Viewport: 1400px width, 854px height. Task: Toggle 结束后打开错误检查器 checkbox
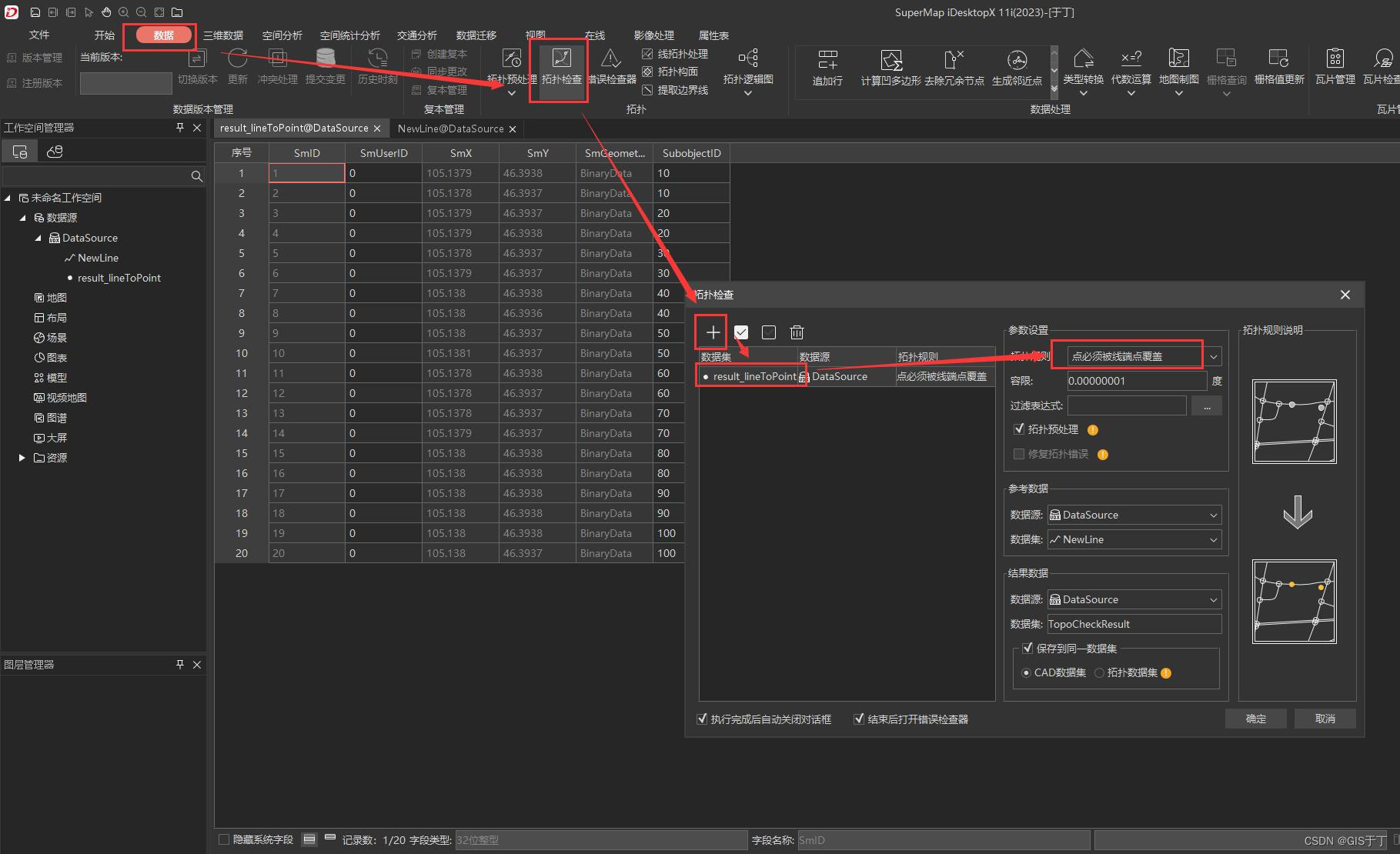point(859,719)
